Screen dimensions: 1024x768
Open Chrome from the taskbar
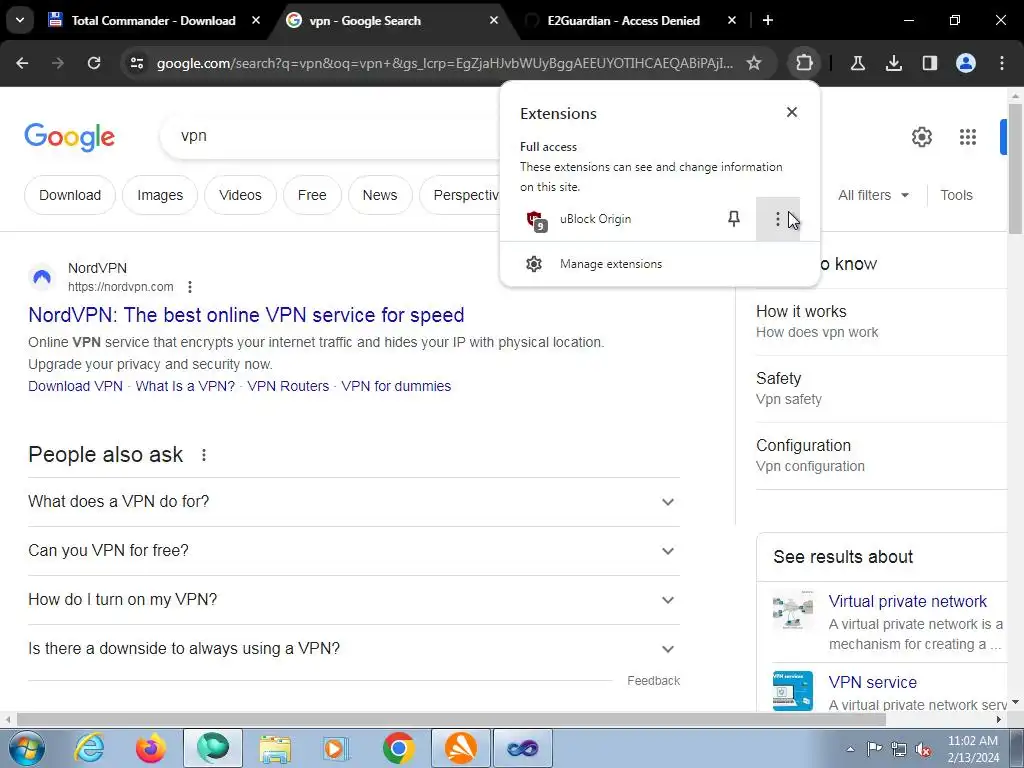pyautogui.click(x=398, y=748)
